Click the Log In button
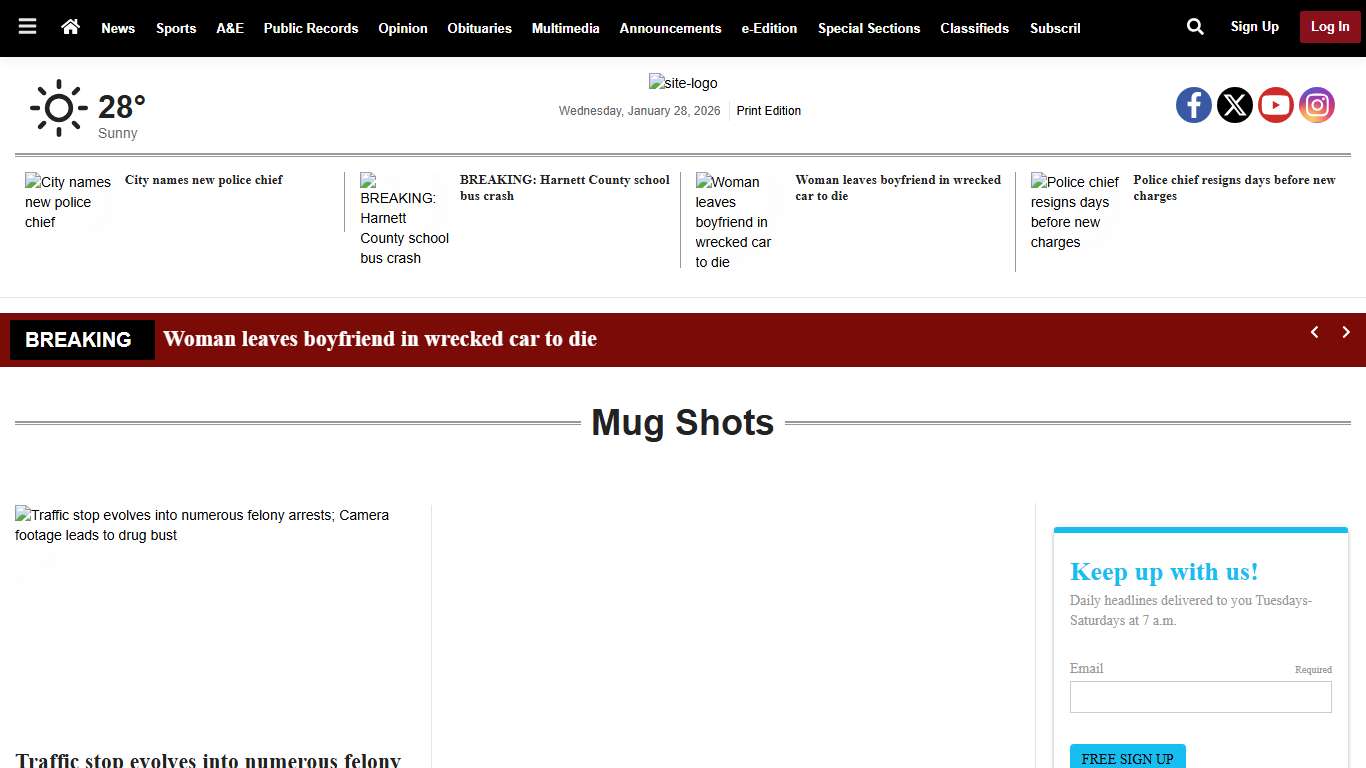The image size is (1366, 768). 1329,27
